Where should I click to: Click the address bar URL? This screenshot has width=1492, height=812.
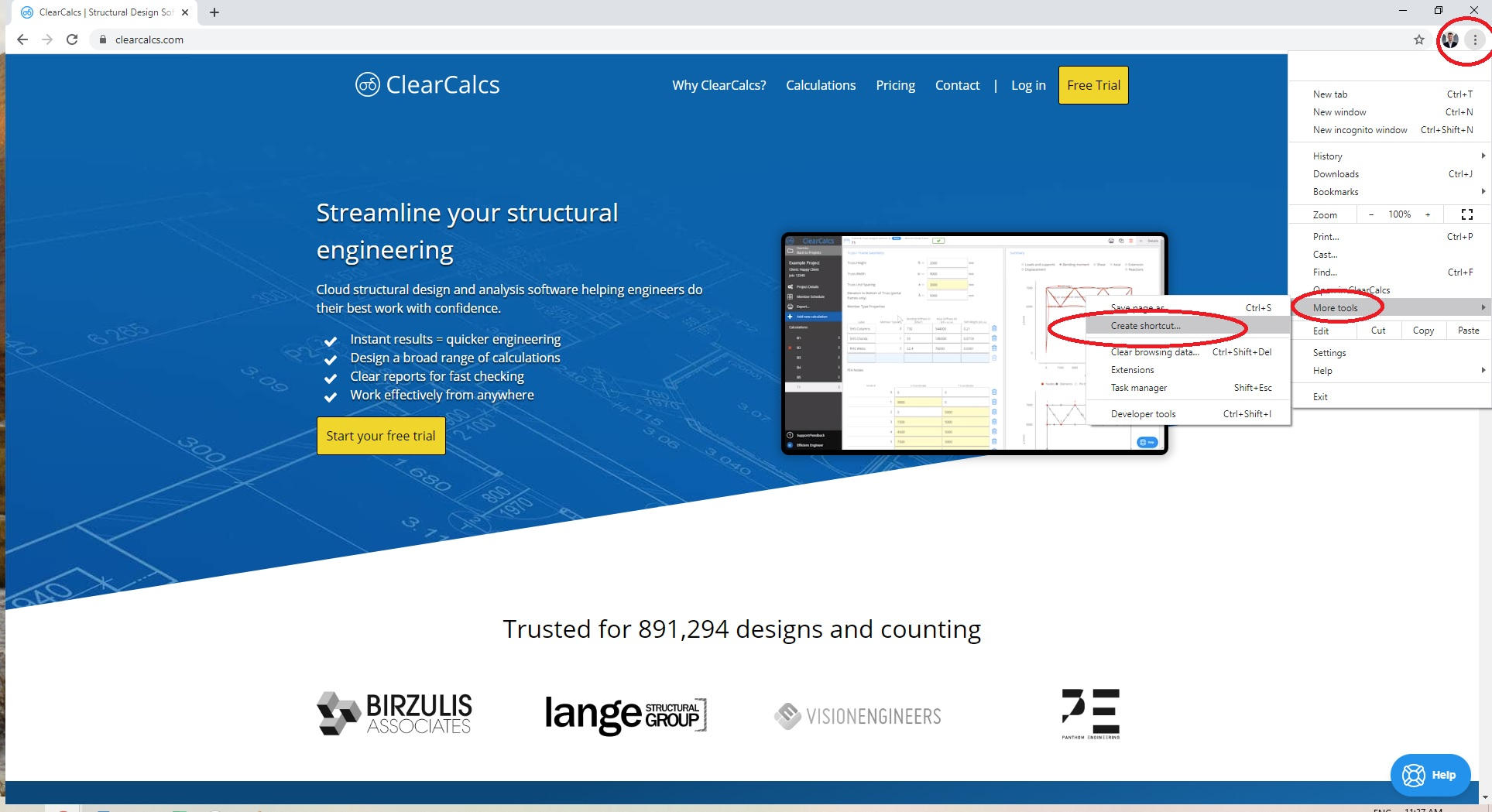pyautogui.click(x=149, y=39)
